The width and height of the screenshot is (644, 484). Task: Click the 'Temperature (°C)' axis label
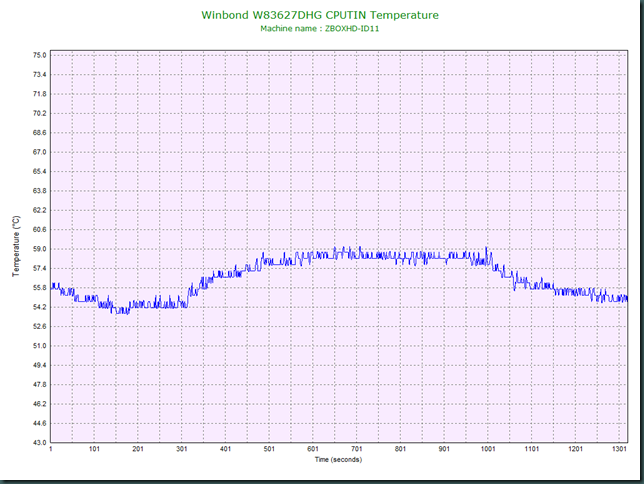pyautogui.click(x=16, y=247)
